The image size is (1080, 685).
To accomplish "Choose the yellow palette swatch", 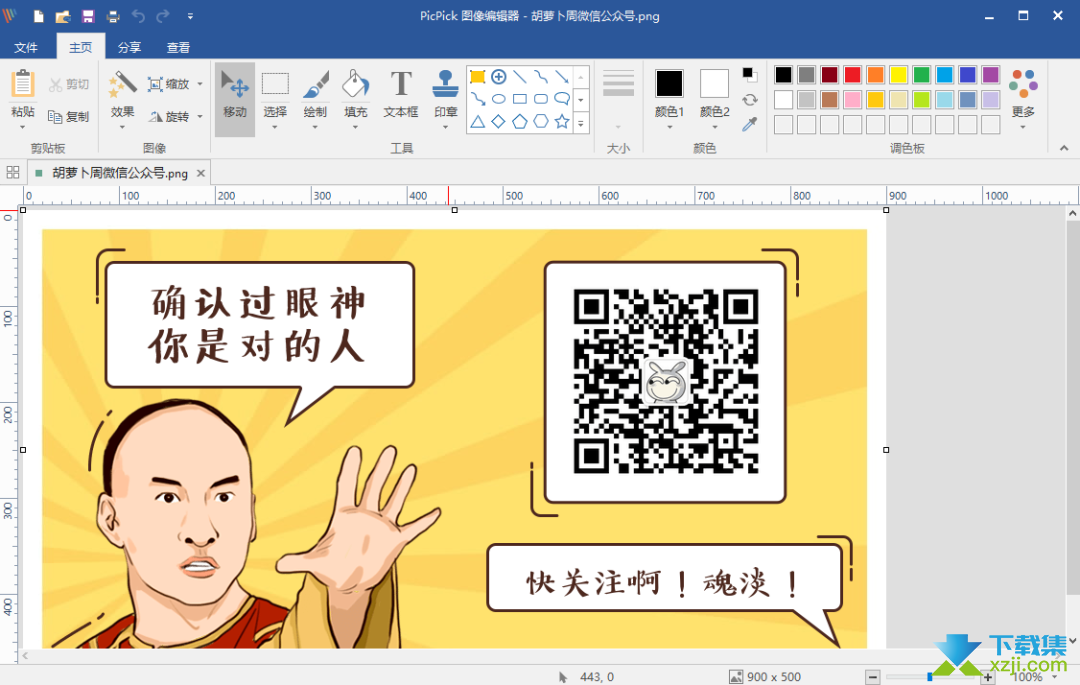I will point(898,74).
